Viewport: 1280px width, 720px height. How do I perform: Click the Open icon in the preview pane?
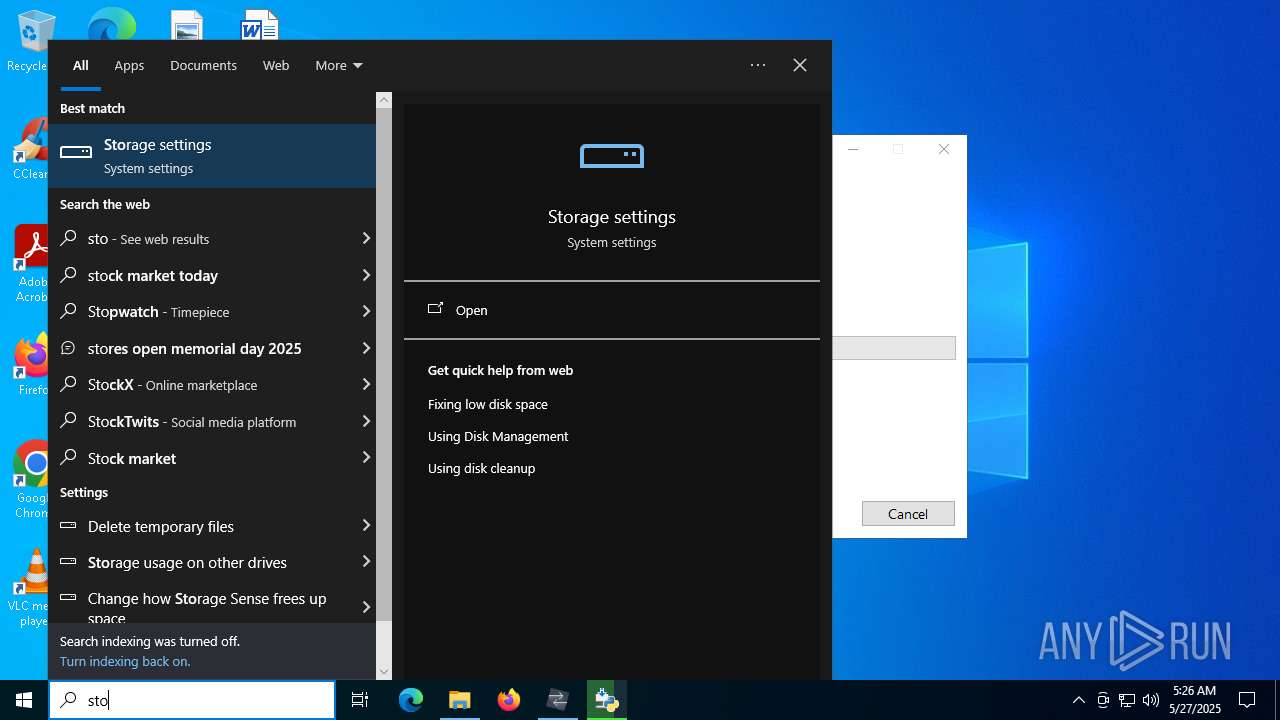[435, 309]
